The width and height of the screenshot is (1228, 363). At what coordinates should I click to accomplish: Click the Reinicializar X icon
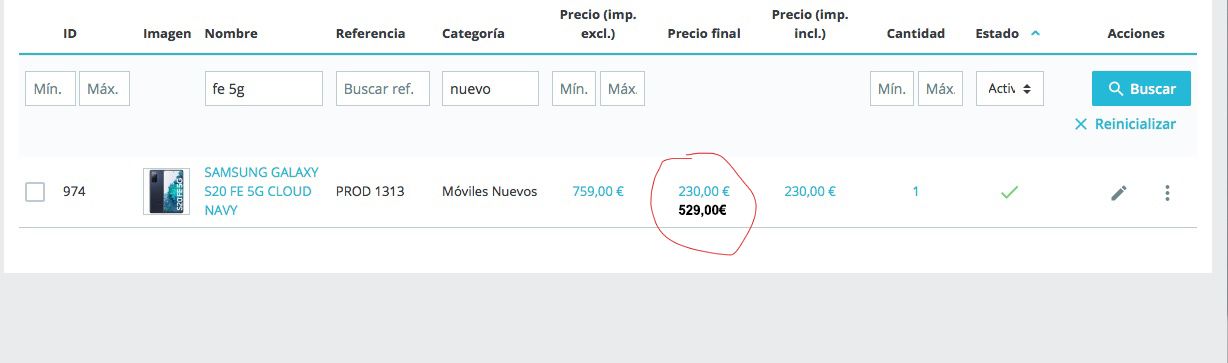pos(1080,124)
